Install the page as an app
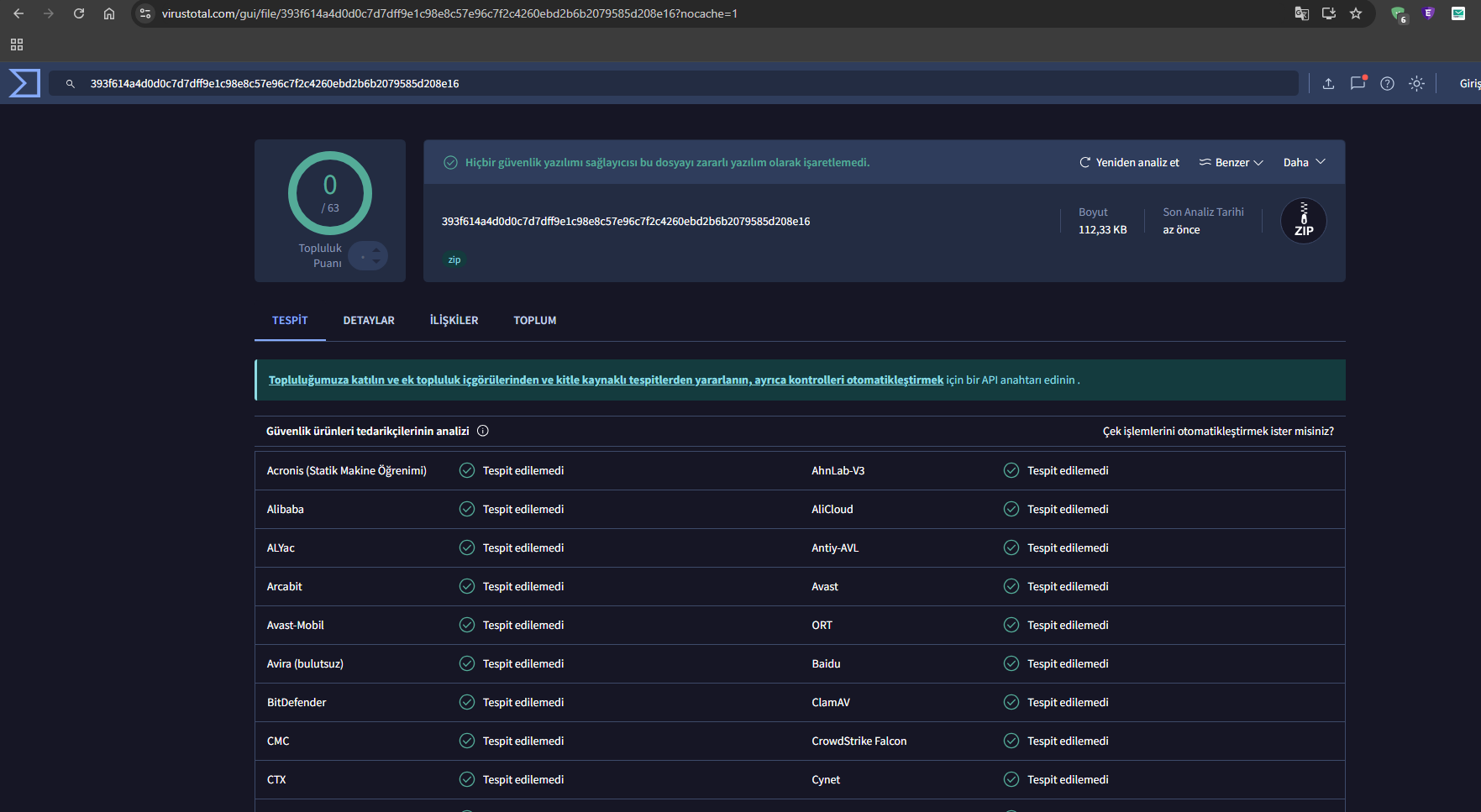Image resolution: width=1481 pixels, height=812 pixels. pyautogui.click(x=1329, y=13)
